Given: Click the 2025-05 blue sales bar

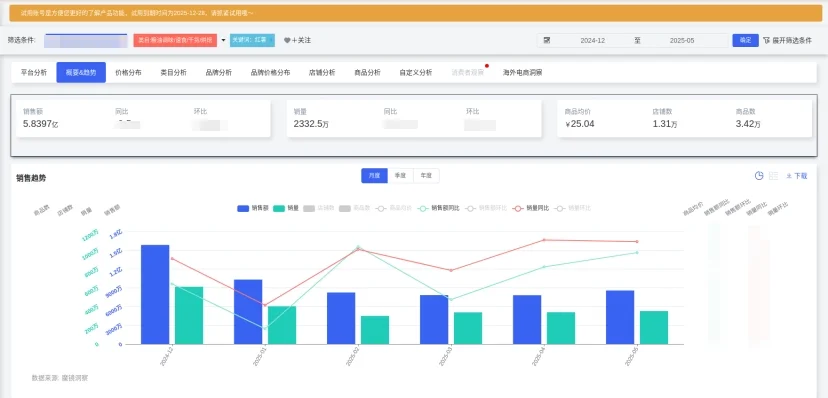Looking at the screenshot, I should pos(620,317).
